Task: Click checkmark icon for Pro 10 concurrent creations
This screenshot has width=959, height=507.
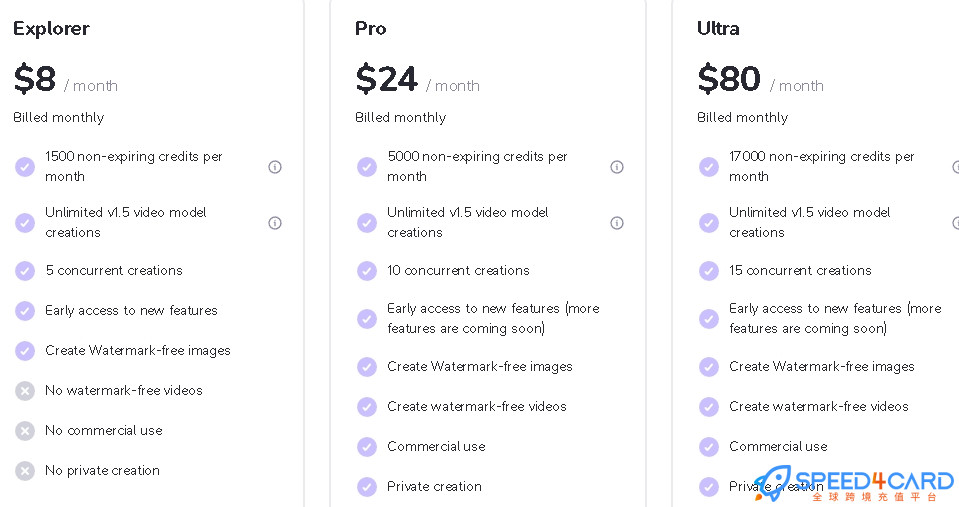Action: (x=367, y=271)
